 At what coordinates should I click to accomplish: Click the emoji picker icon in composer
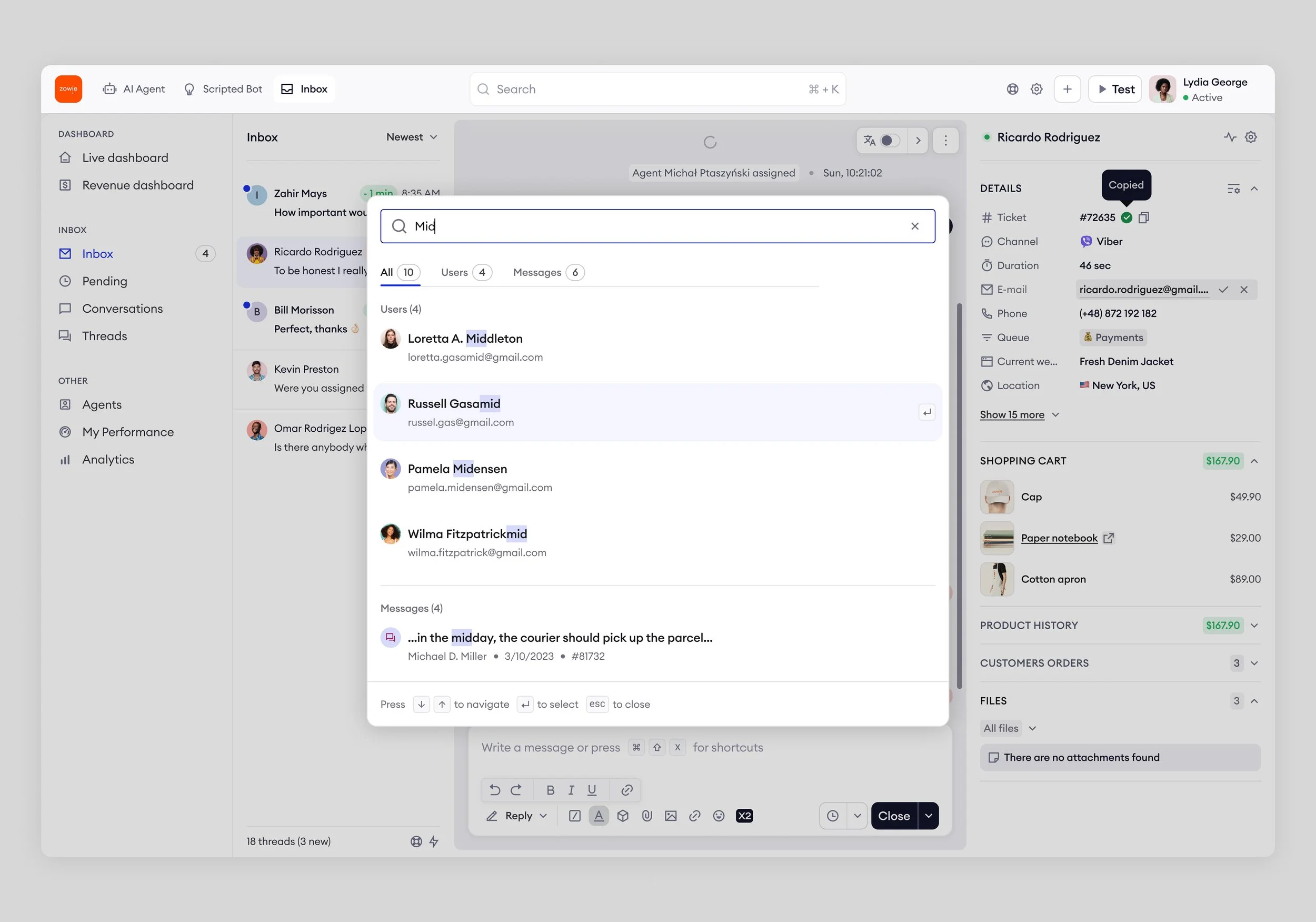[719, 815]
